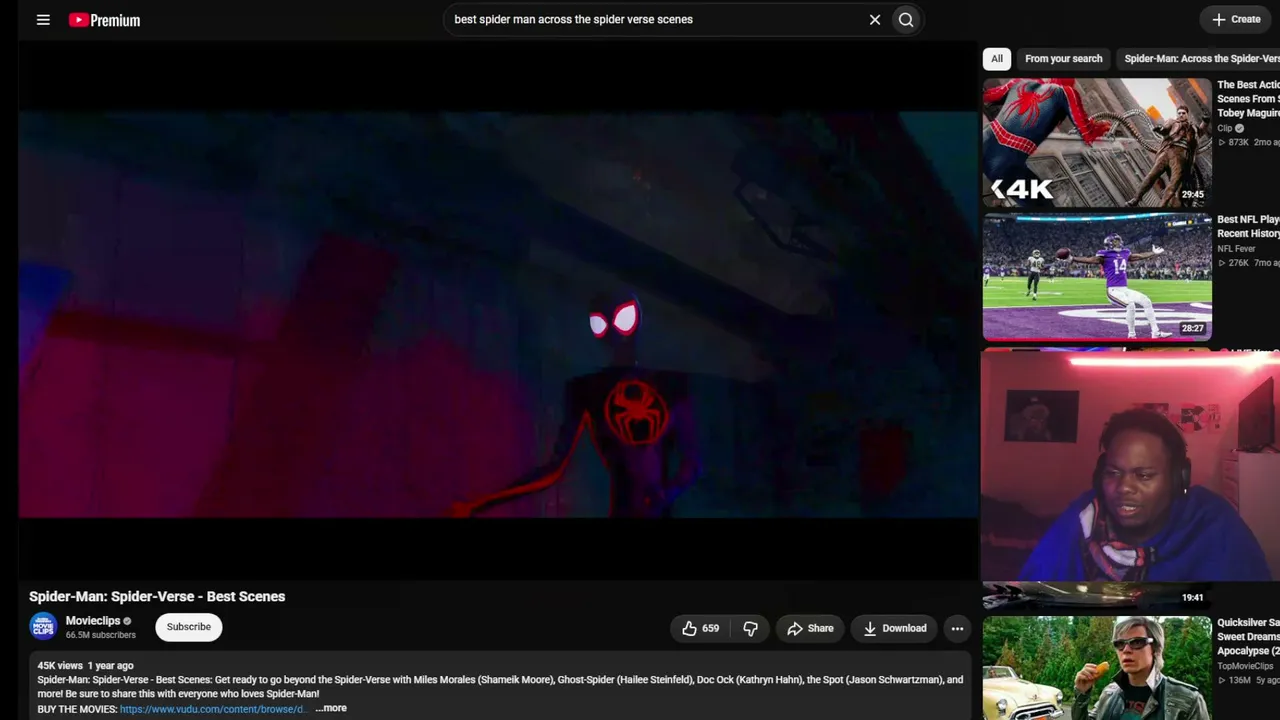
Task: Open the Movieclips channel avatar
Action: [x=43, y=627]
